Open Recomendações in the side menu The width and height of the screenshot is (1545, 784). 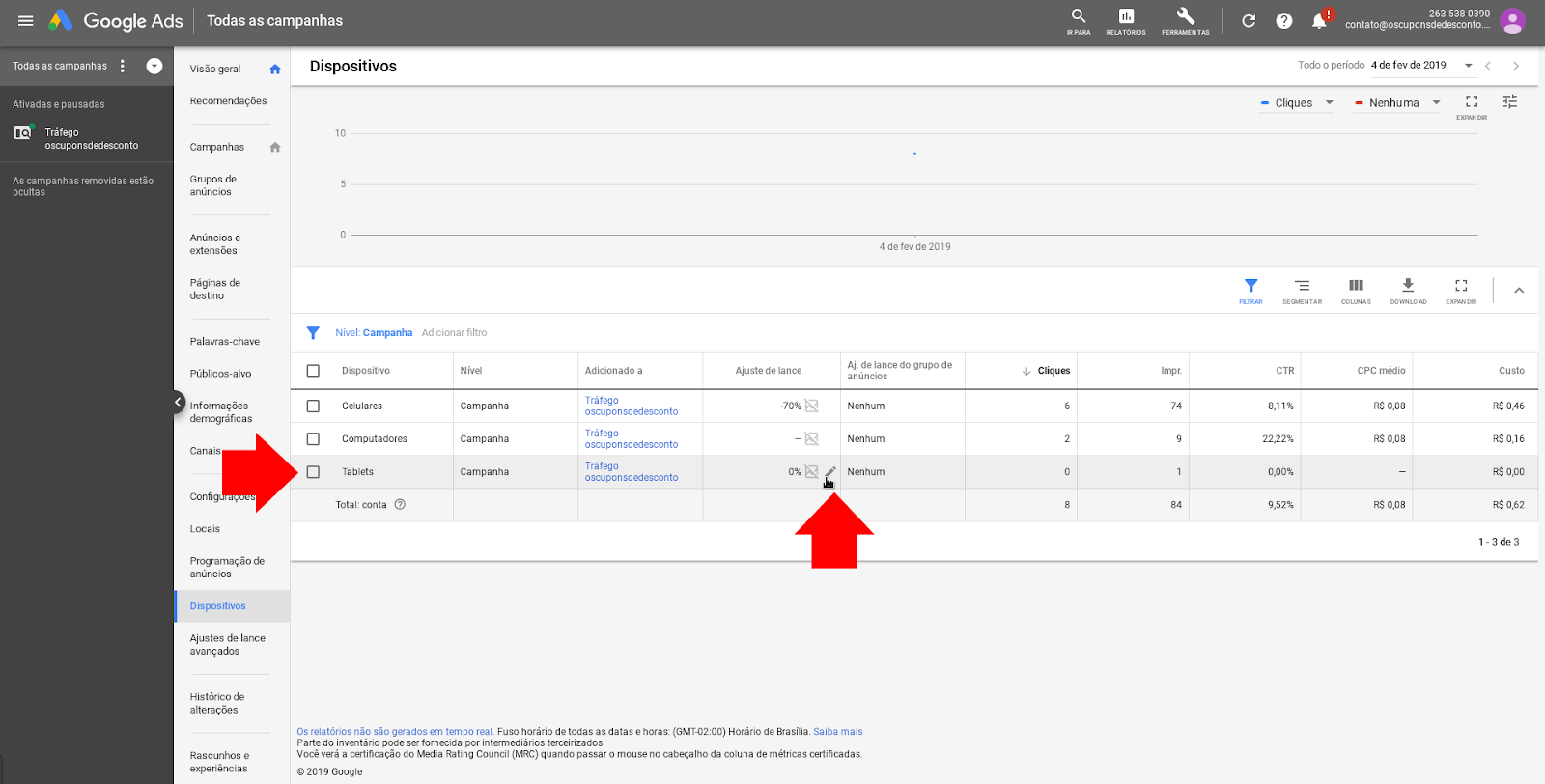(228, 101)
